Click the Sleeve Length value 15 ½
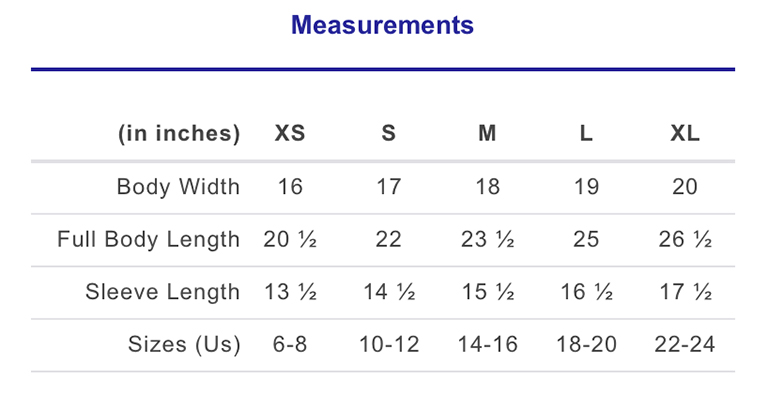Screen dimensions: 768x394 tap(488, 292)
